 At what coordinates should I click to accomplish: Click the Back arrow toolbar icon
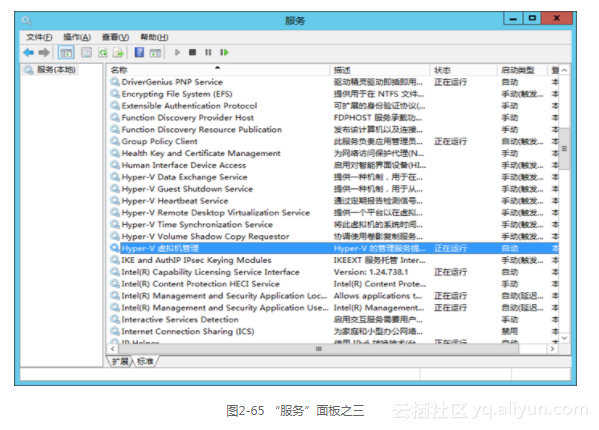[x=28, y=52]
